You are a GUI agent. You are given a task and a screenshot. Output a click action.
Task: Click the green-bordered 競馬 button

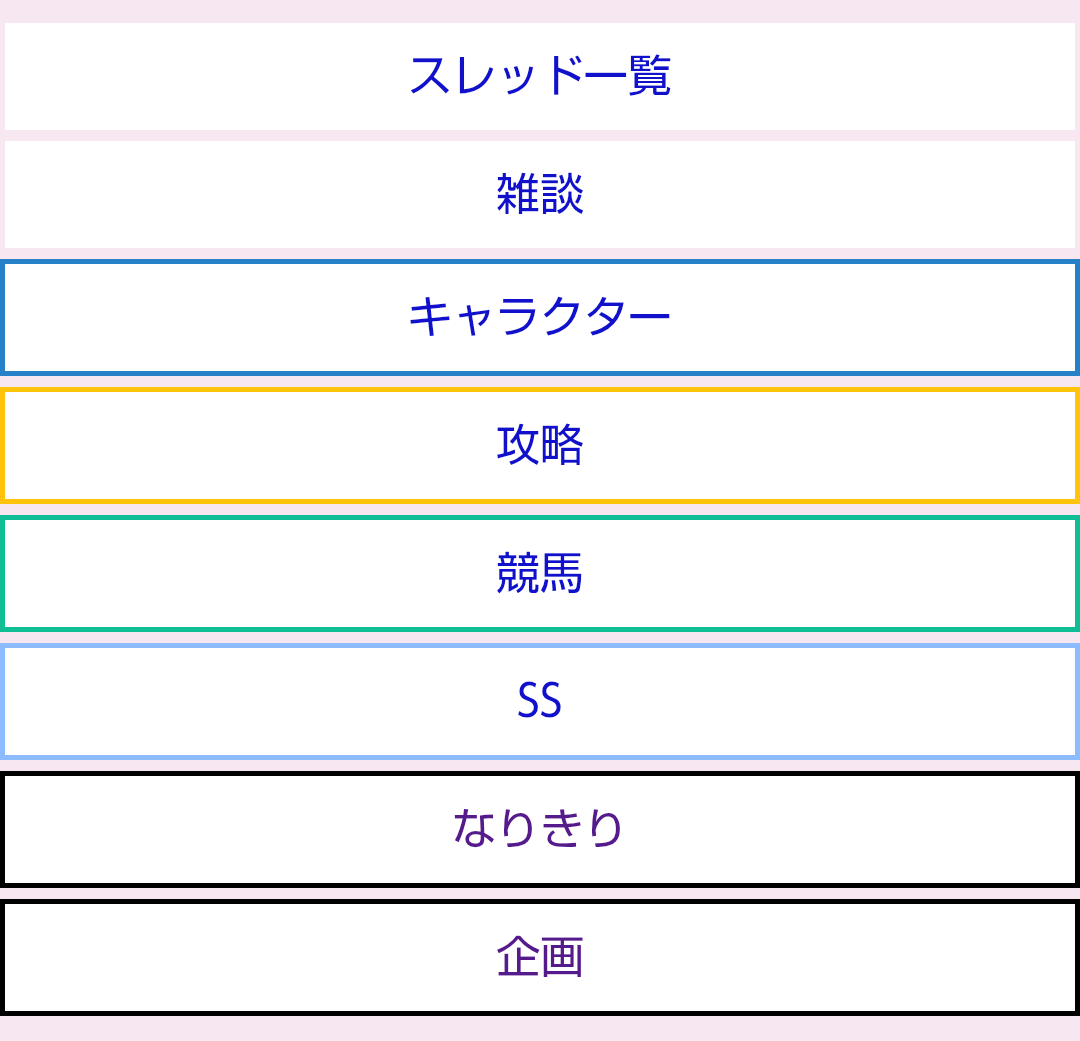tap(540, 573)
